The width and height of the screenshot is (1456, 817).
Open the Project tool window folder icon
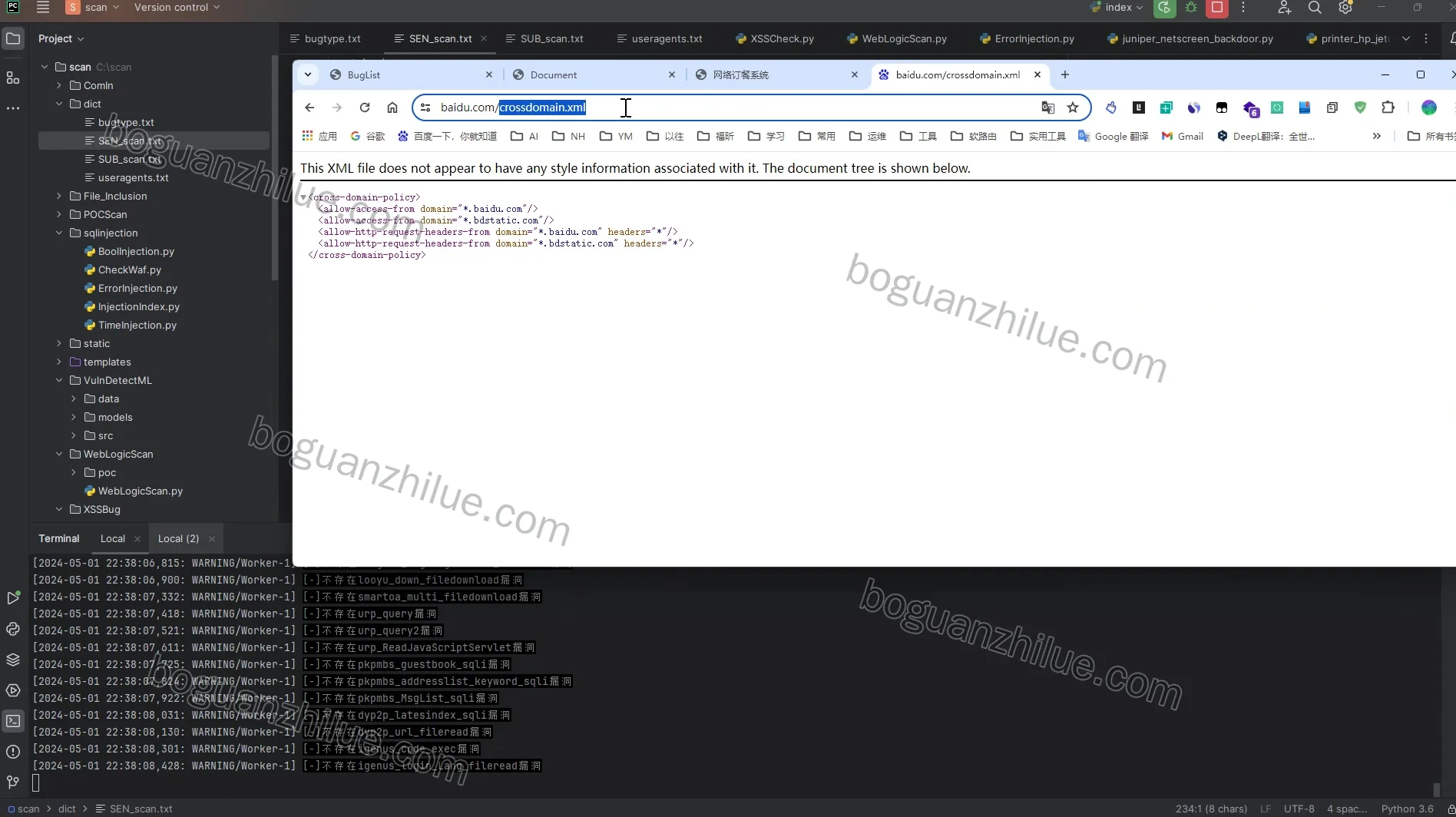pyautogui.click(x=13, y=38)
